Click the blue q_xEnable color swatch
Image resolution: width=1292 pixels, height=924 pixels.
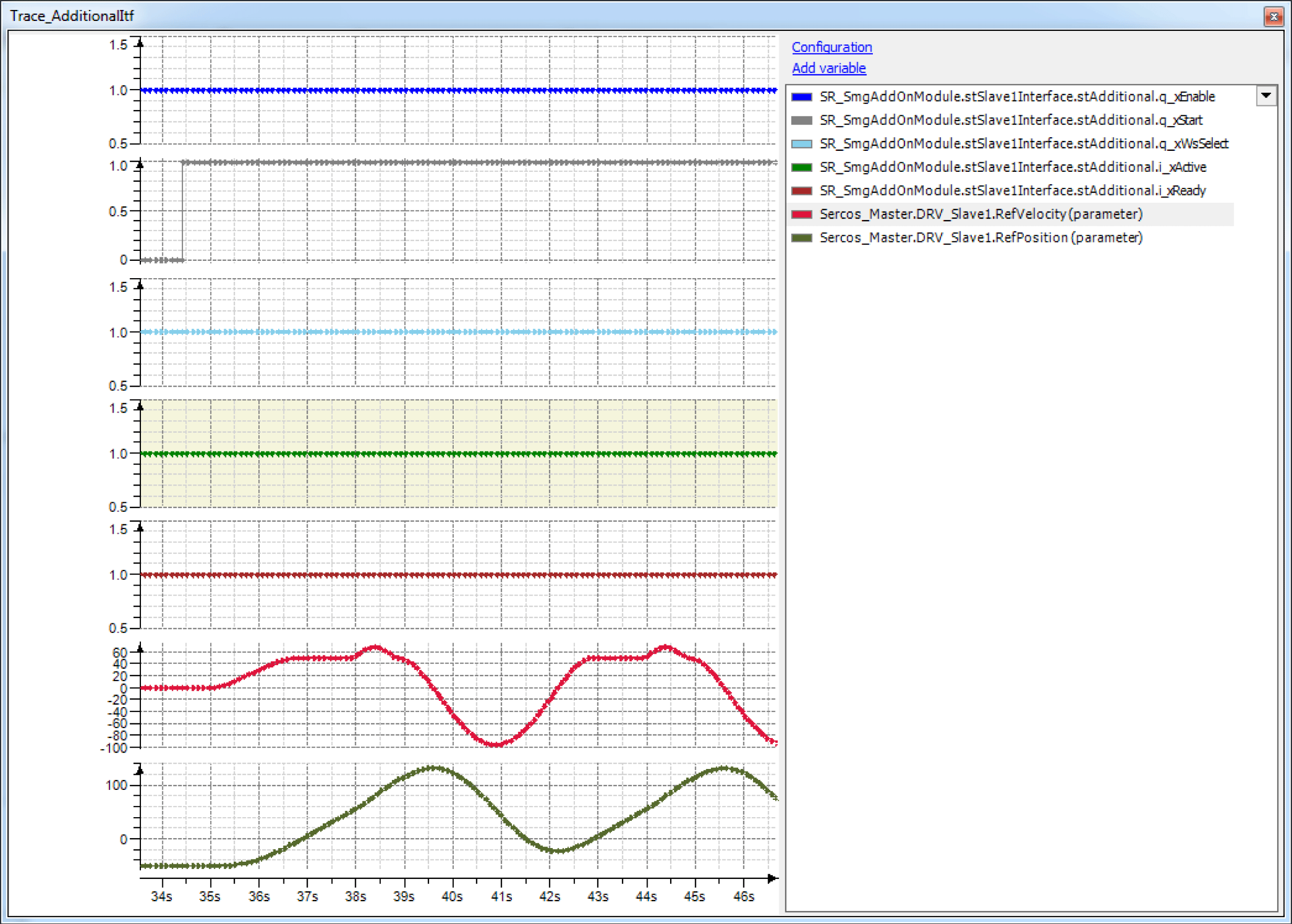[x=802, y=97]
